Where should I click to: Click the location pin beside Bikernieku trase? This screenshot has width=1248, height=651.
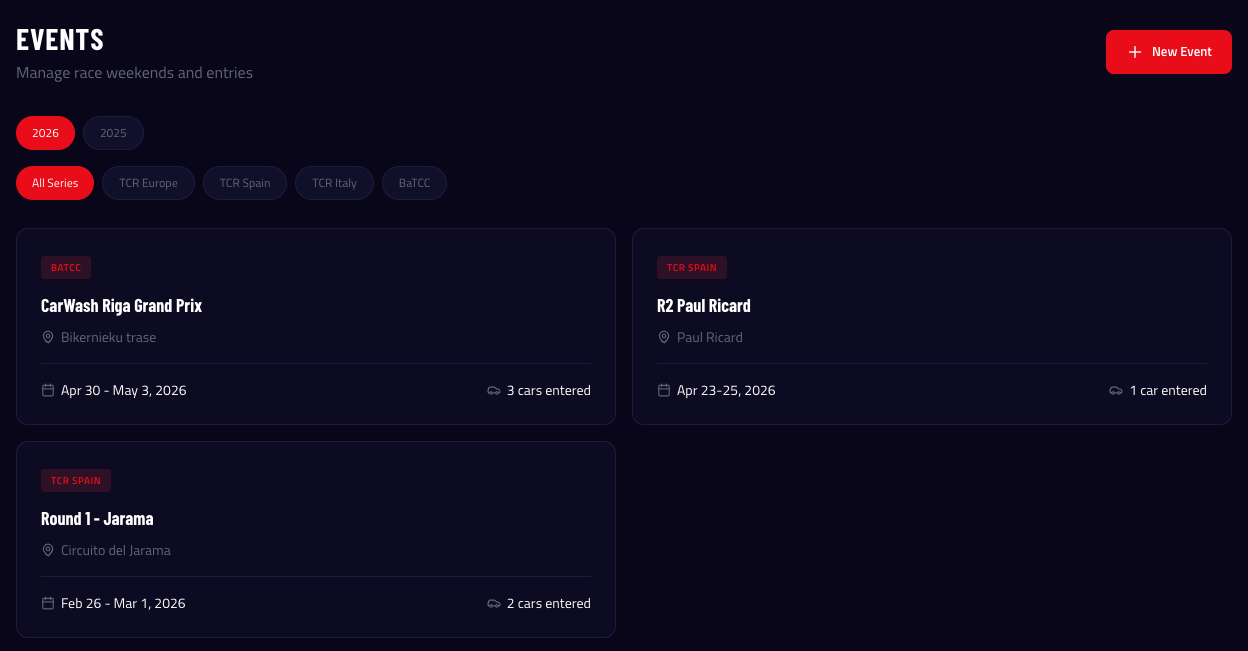48,337
